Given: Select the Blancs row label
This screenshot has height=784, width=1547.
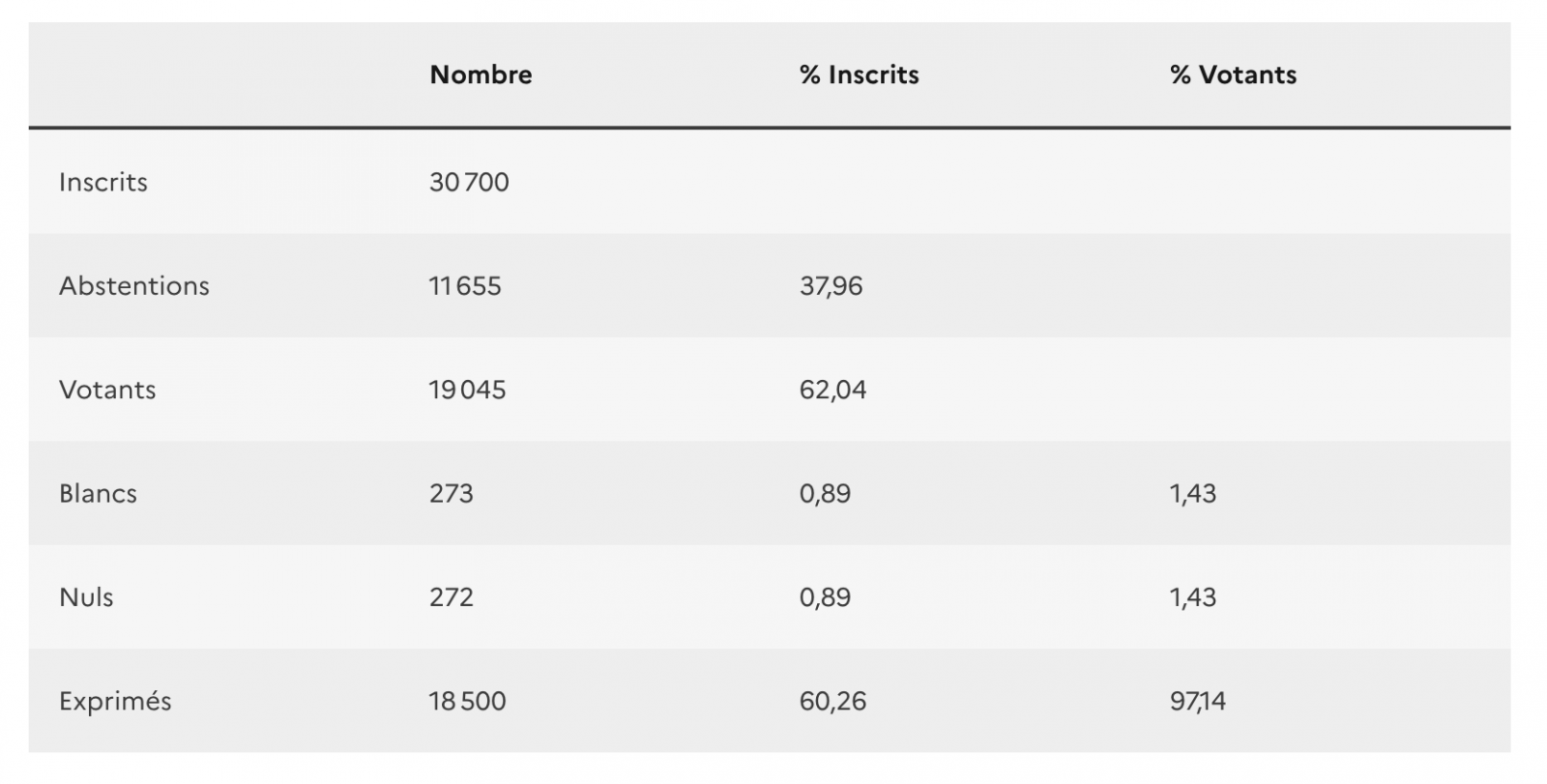Looking at the screenshot, I should (98, 494).
